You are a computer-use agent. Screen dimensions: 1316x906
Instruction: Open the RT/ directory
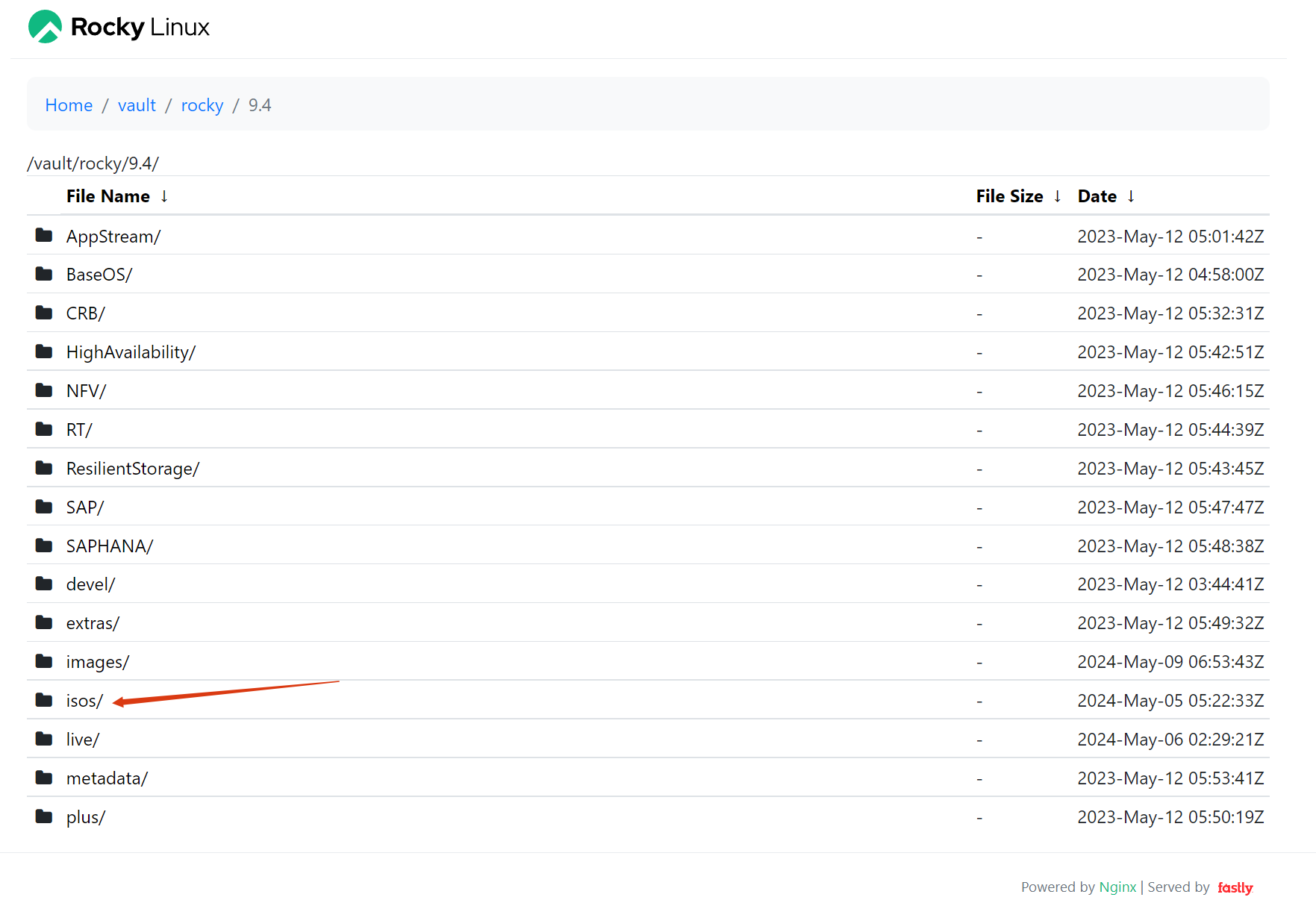click(79, 430)
